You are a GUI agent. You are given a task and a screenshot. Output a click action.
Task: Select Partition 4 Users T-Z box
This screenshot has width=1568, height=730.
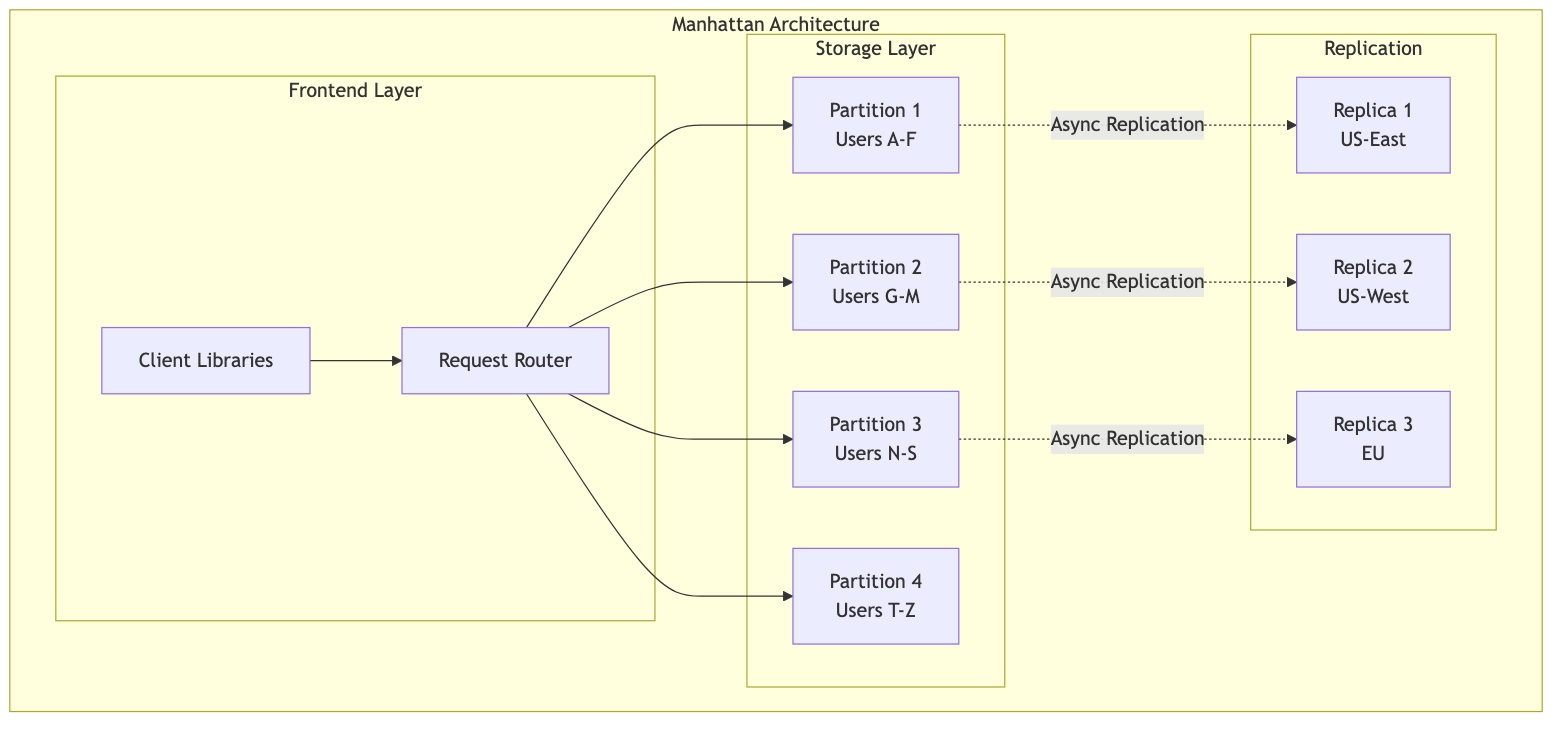(x=876, y=596)
